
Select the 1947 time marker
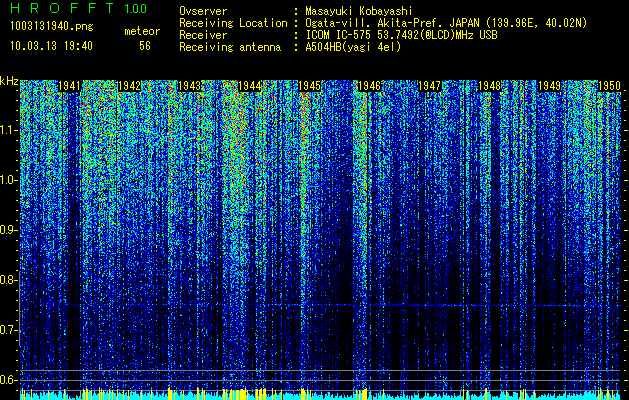[430, 86]
